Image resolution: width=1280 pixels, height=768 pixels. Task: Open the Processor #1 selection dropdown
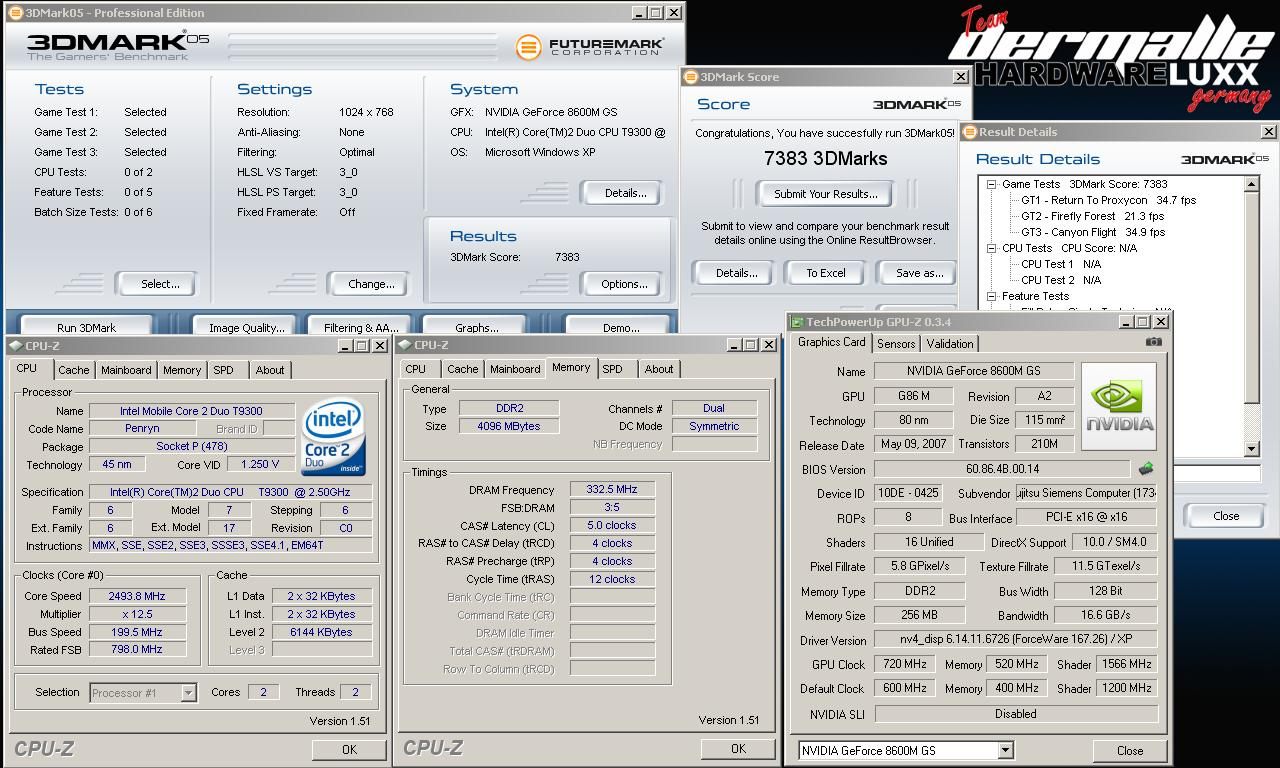(x=188, y=692)
